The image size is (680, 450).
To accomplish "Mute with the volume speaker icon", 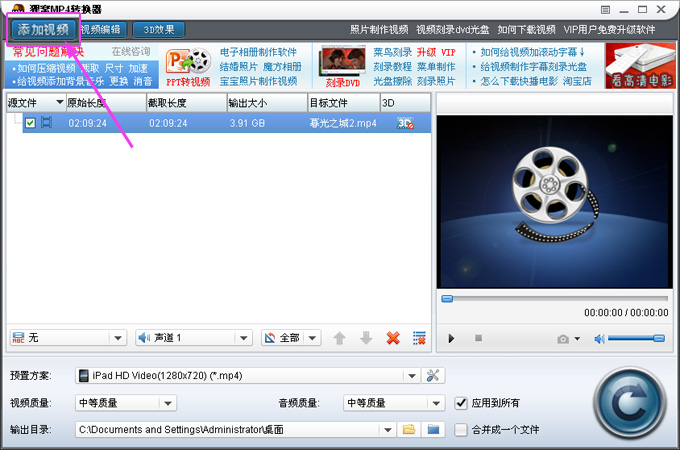I will pyautogui.click(x=599, y=339).
